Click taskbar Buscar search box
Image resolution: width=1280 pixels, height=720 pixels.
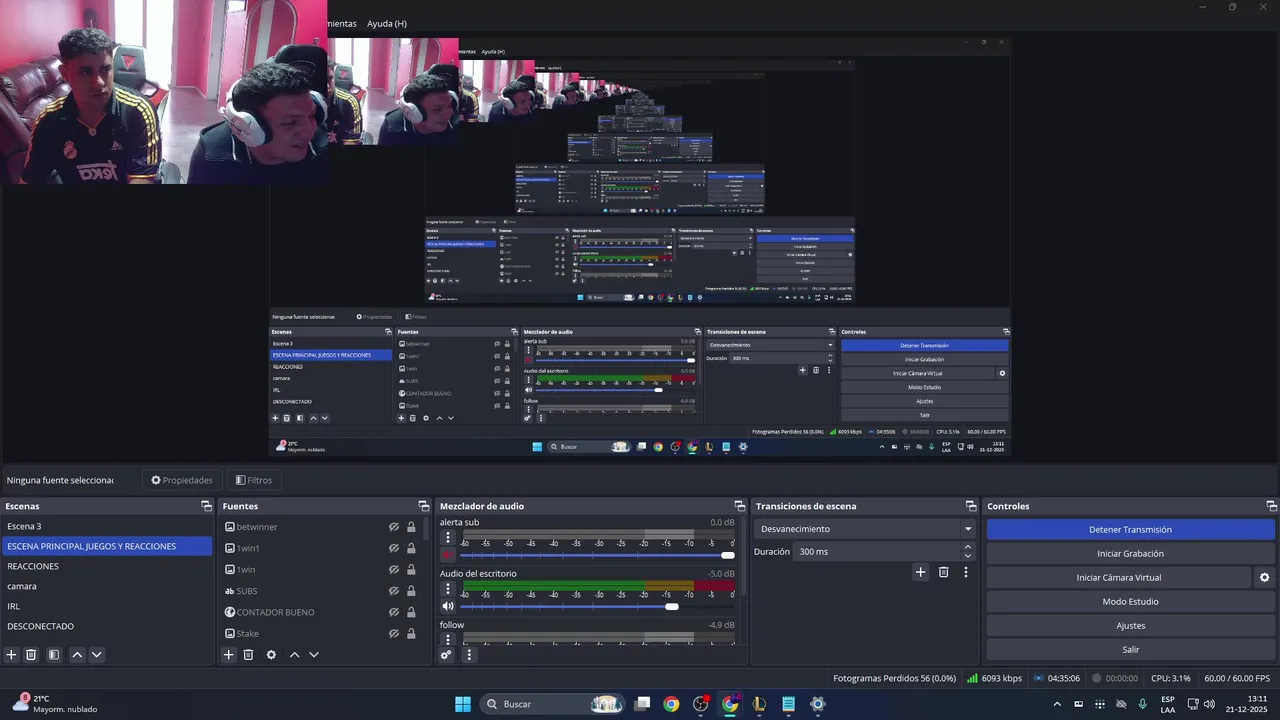[x=552, y=704]
